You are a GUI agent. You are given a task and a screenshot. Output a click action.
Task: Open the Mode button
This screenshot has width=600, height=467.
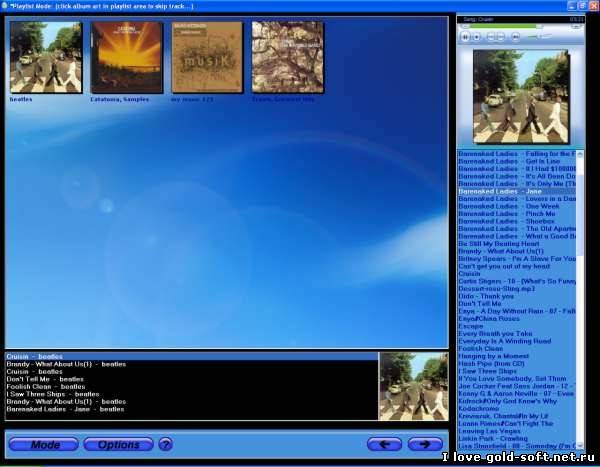pyautogui.click(x=44, y=444)
